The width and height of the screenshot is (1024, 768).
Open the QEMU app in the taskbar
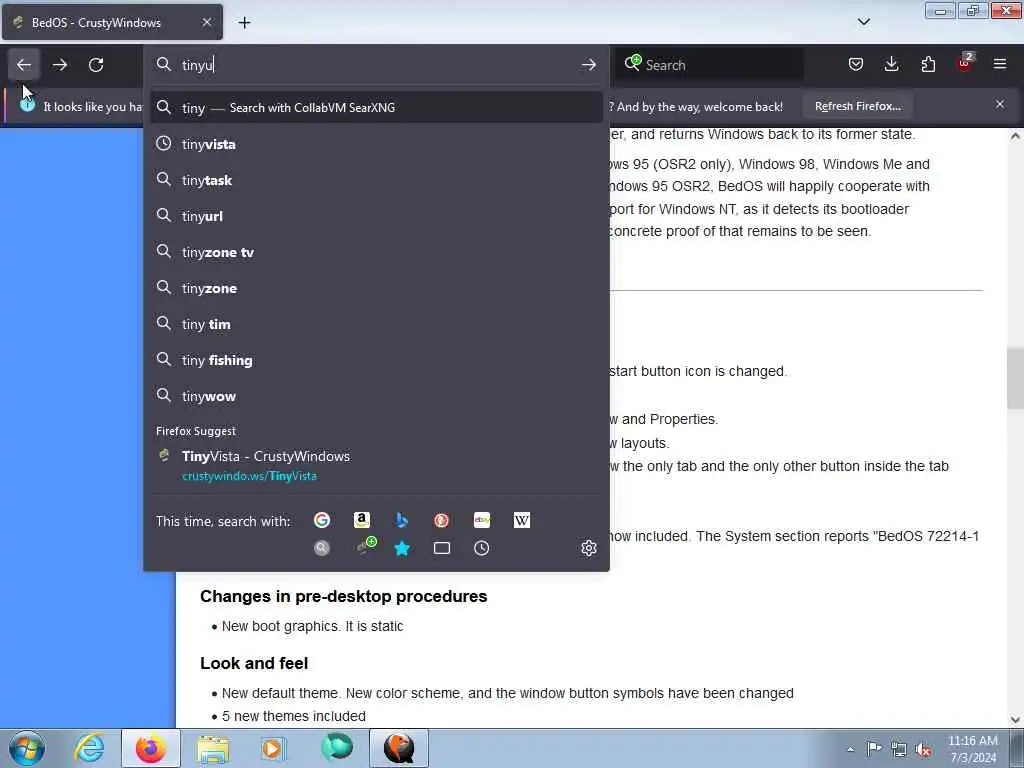(399, 748)
